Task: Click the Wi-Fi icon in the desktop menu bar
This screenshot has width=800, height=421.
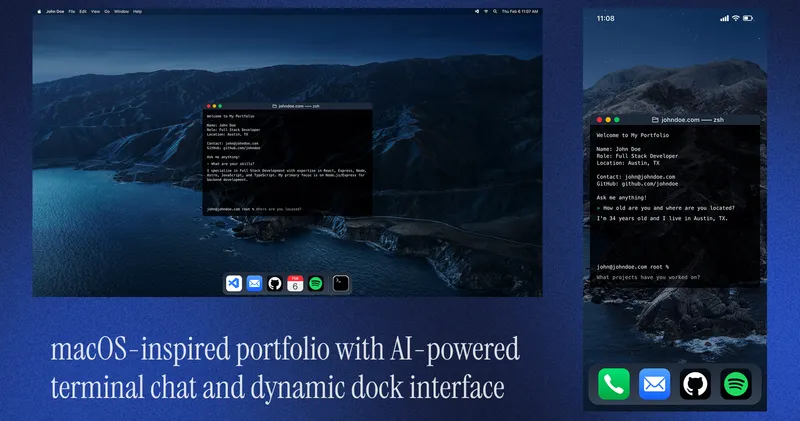Action: click(x=486, y=11)
